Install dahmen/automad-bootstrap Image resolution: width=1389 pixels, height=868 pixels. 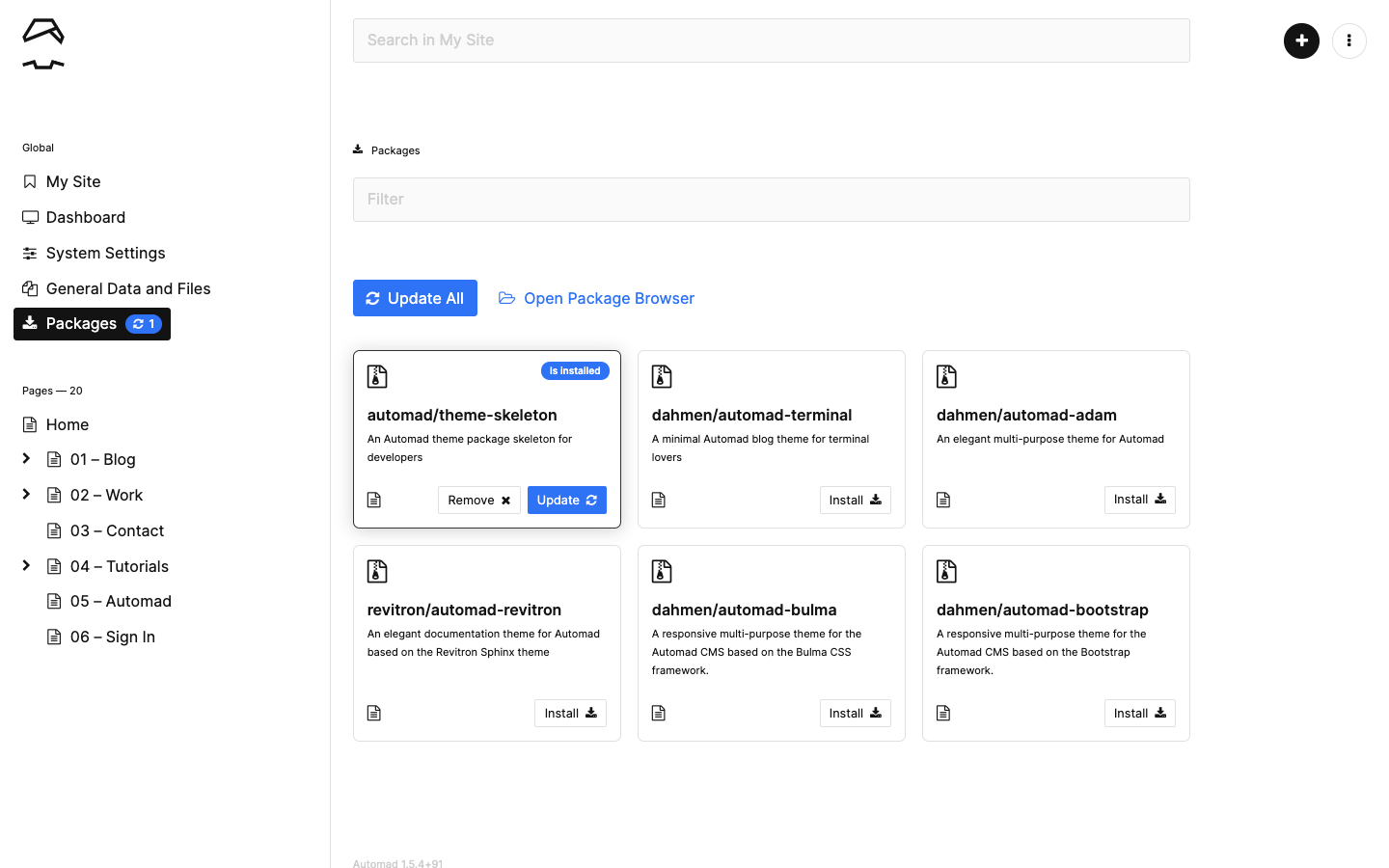(1140, 713)
